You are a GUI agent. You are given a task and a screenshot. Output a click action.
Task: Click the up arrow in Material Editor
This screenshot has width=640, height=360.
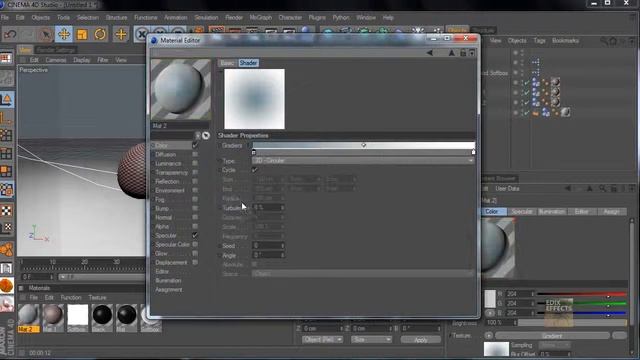(451, 53)
